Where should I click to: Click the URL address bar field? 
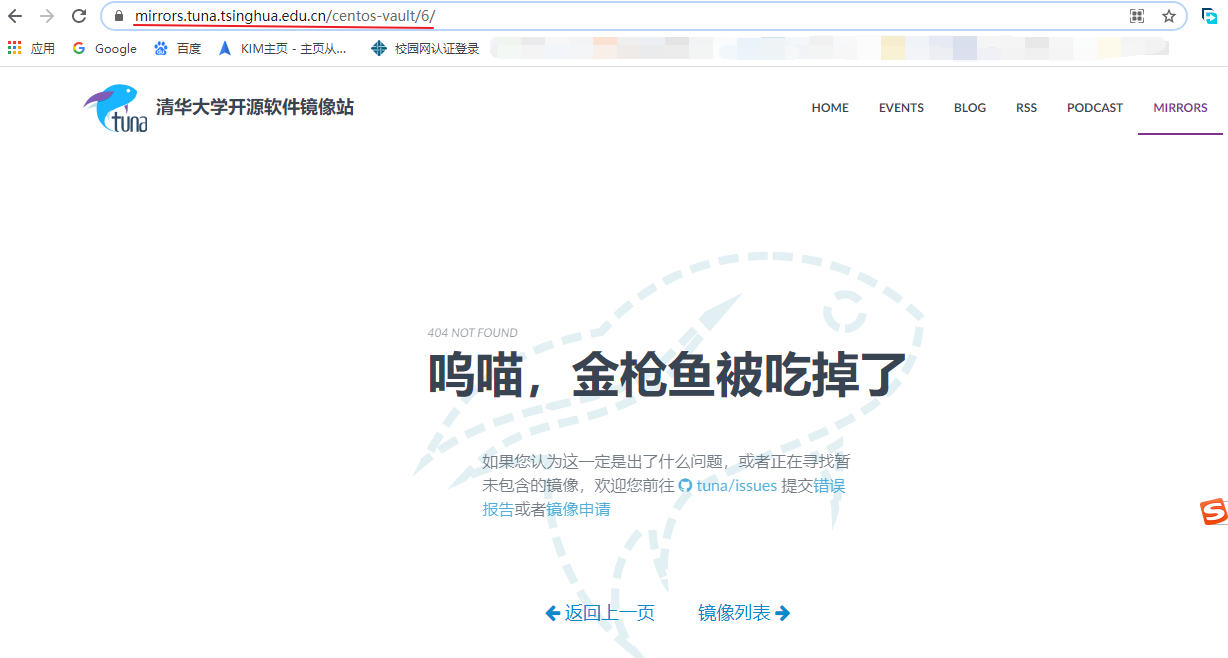point(700,16)
